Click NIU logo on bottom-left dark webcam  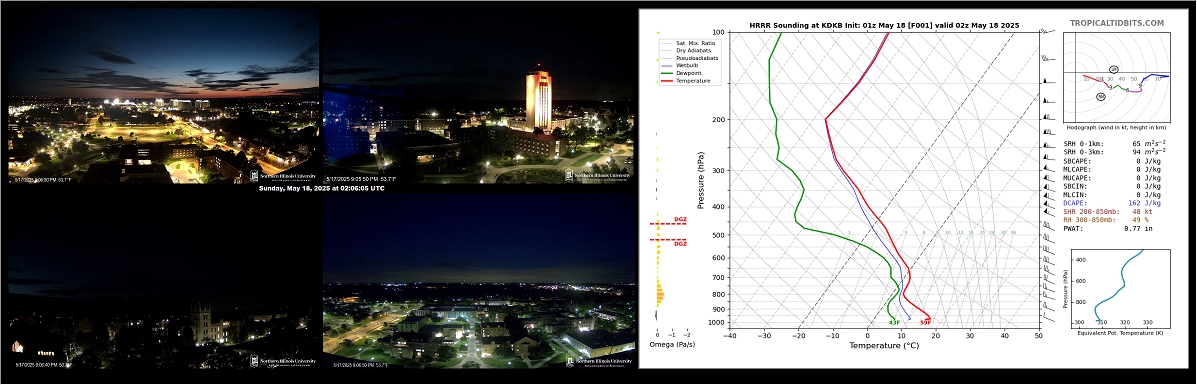point(283,361)
